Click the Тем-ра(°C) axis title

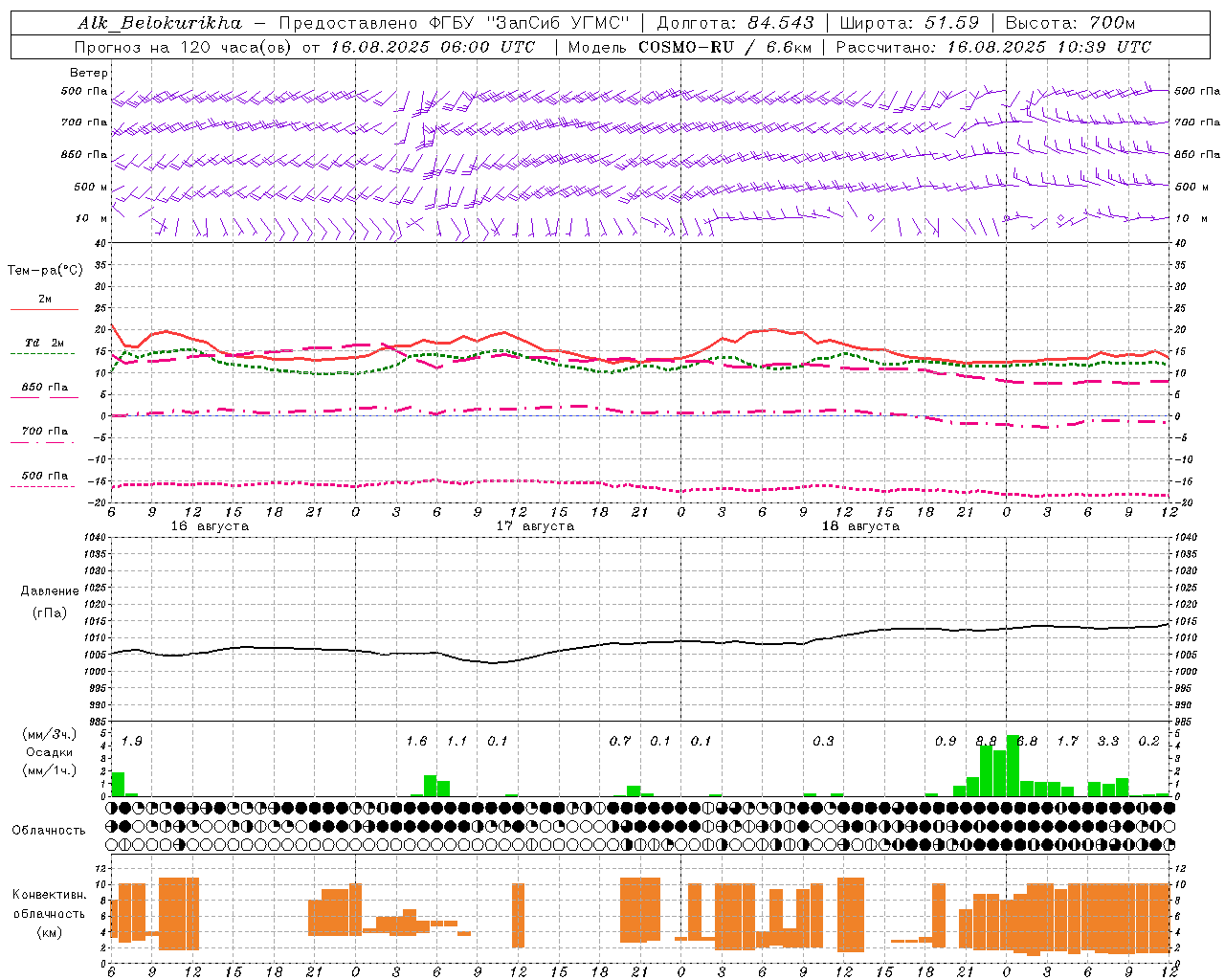[x=45, y=271]
